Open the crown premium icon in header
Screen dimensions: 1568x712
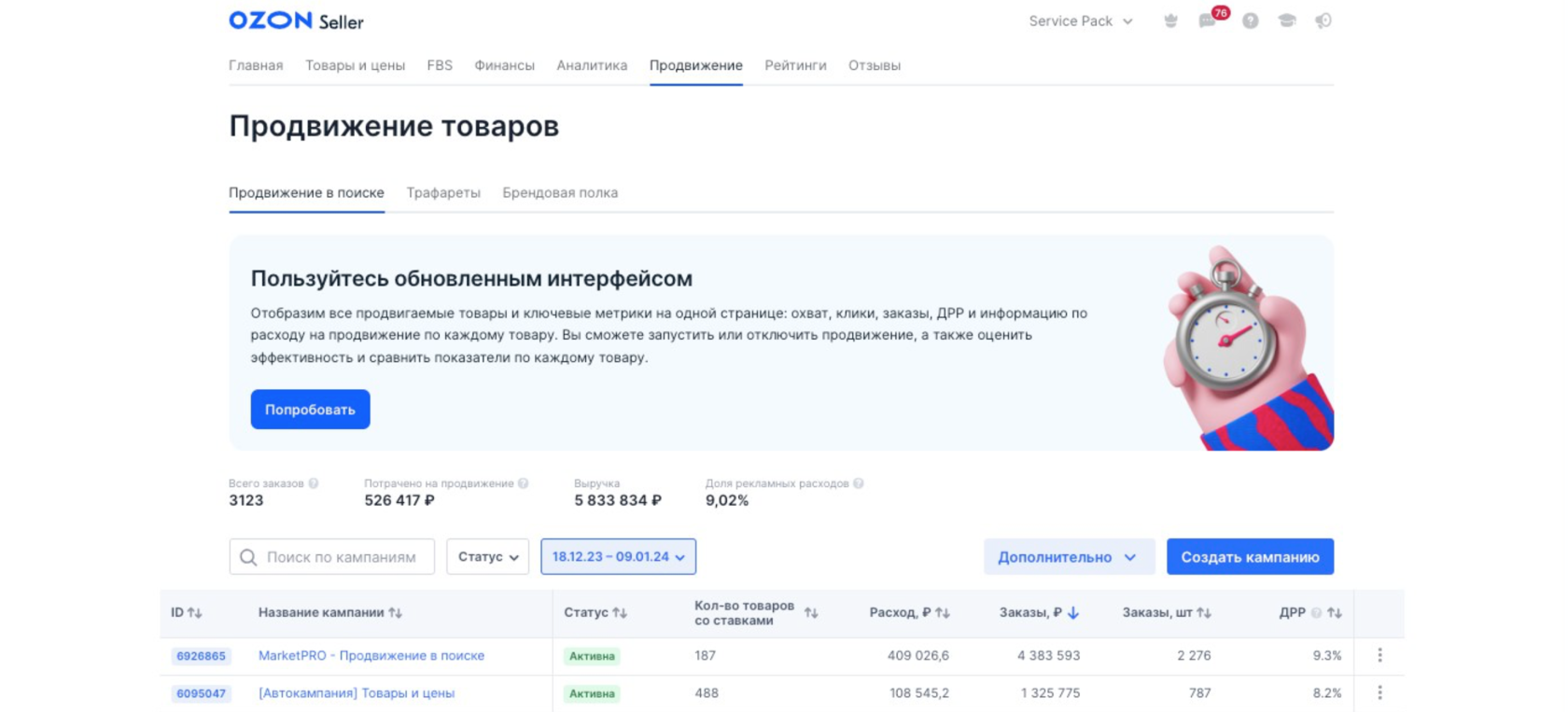pyautogui.click(x=1170, y=21)
